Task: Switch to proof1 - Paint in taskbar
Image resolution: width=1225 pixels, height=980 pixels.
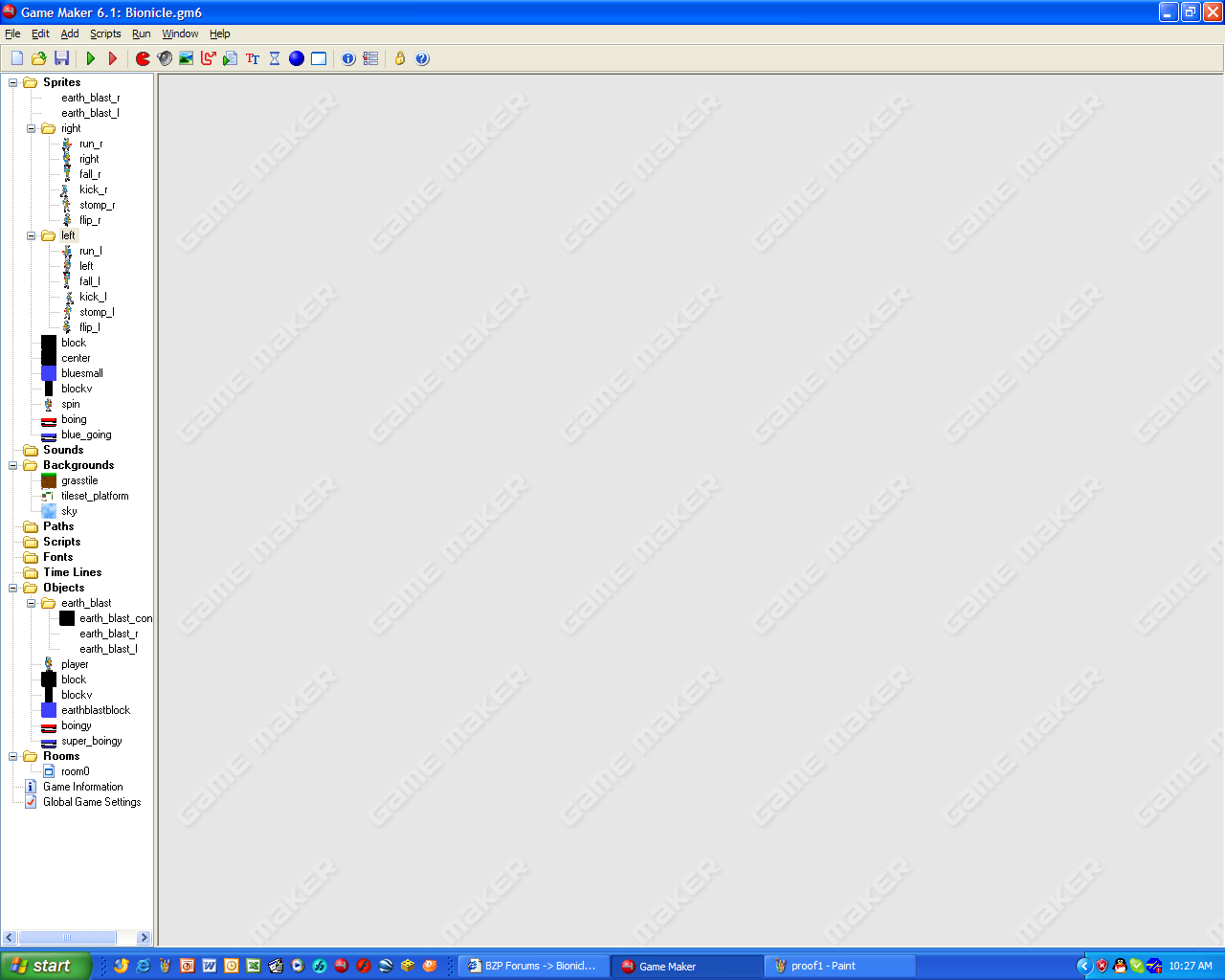Action: point(839,965)
